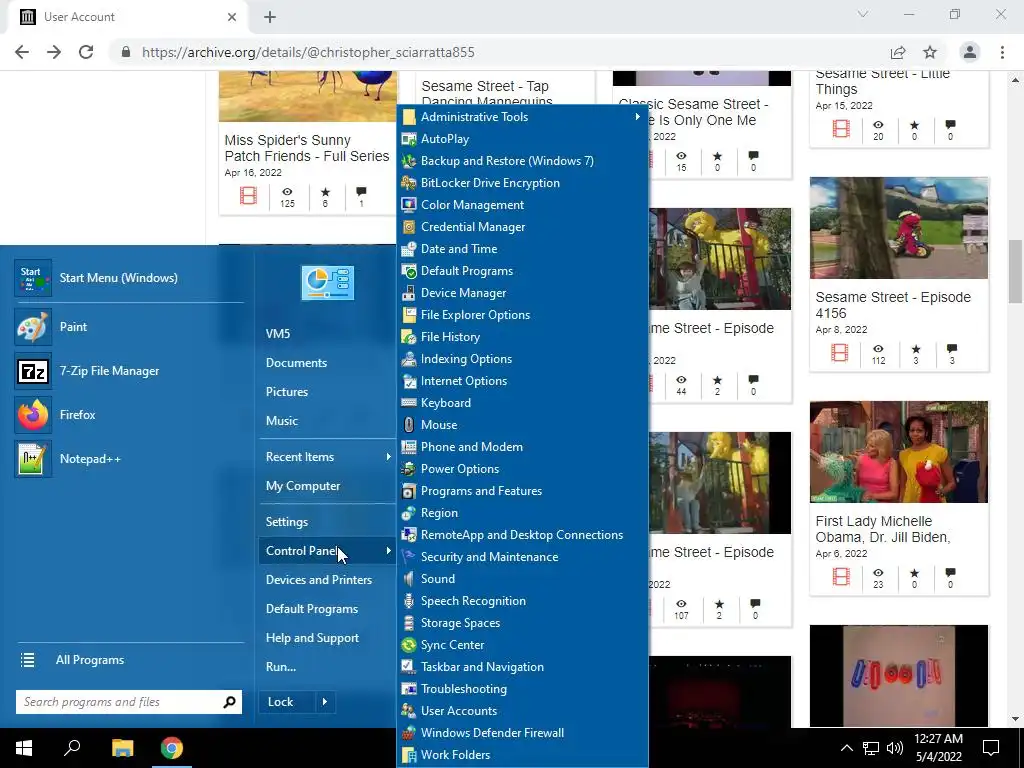
Task: Click the Backup and Restore icon
Action: [x=409, y=161]
